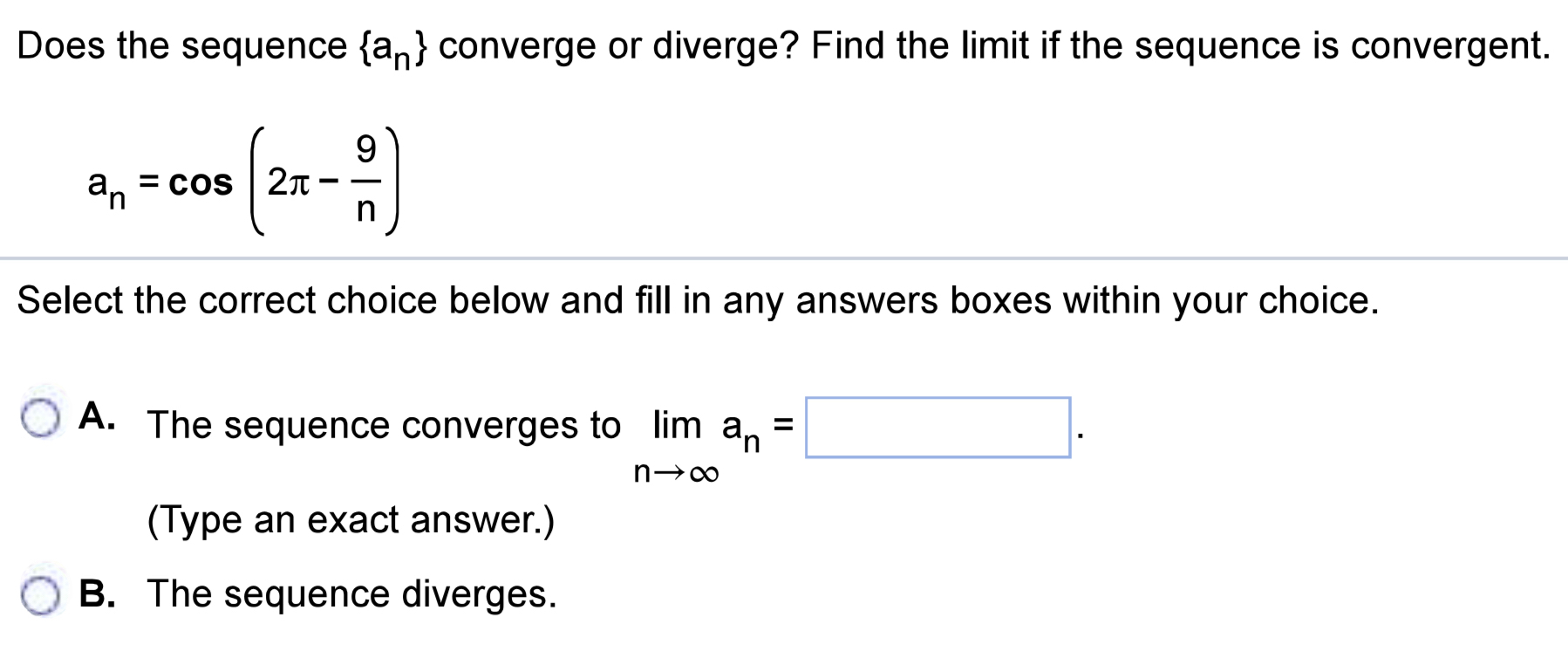
Task: Click the fraction 9/n in the formula
Action: [x=367, y=181]
